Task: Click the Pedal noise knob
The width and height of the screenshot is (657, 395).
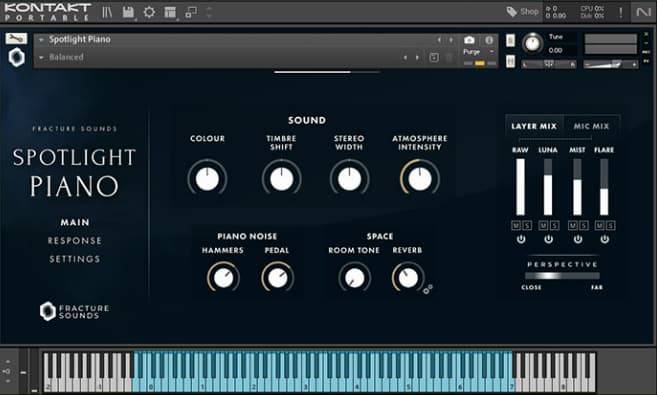Action: tap(277, 277)
